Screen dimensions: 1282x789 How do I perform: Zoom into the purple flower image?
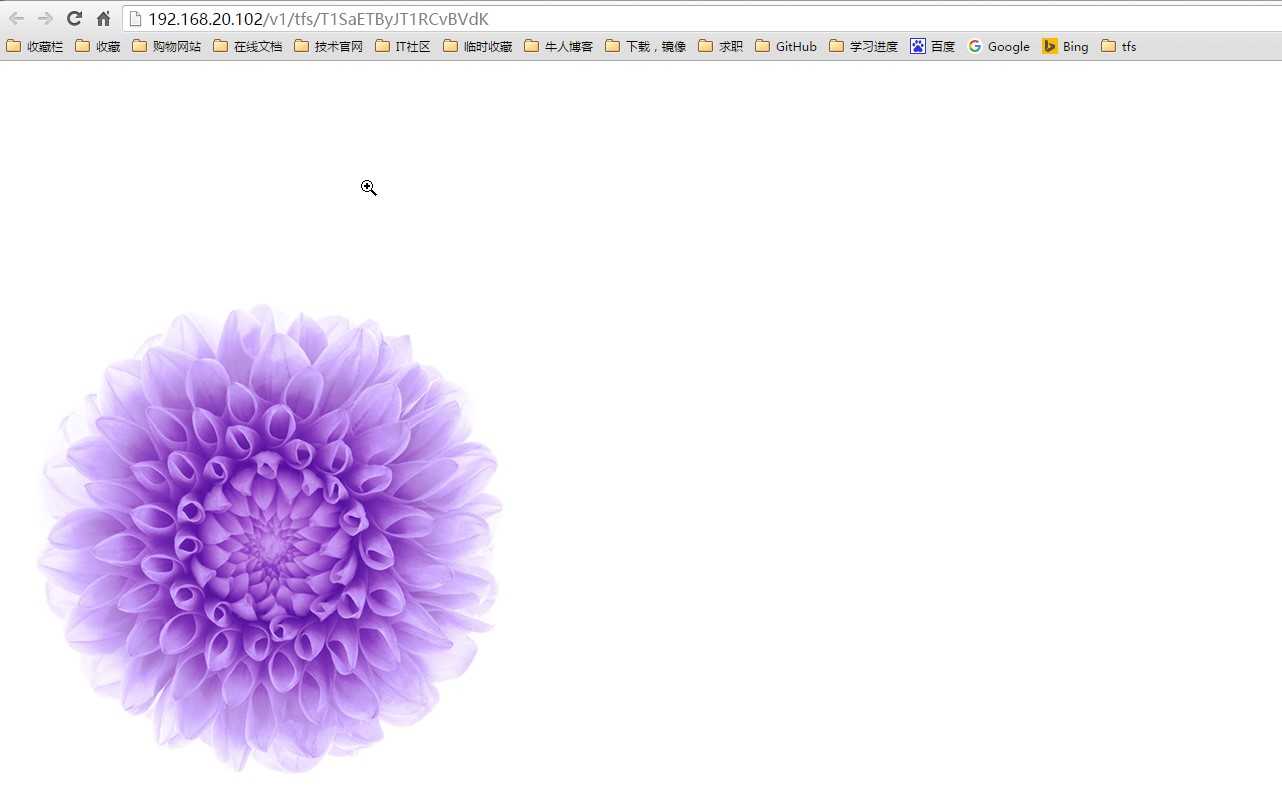click(x=269, y=538)
